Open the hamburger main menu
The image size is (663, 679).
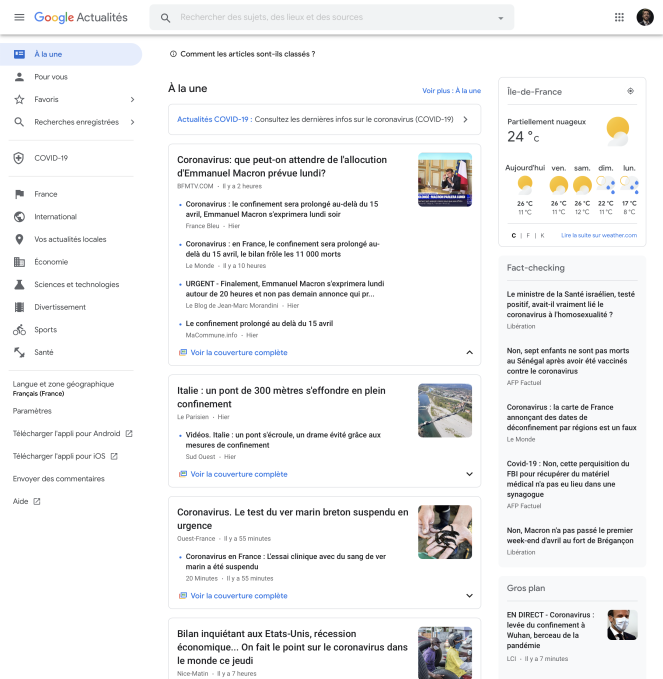coord(19,17)
